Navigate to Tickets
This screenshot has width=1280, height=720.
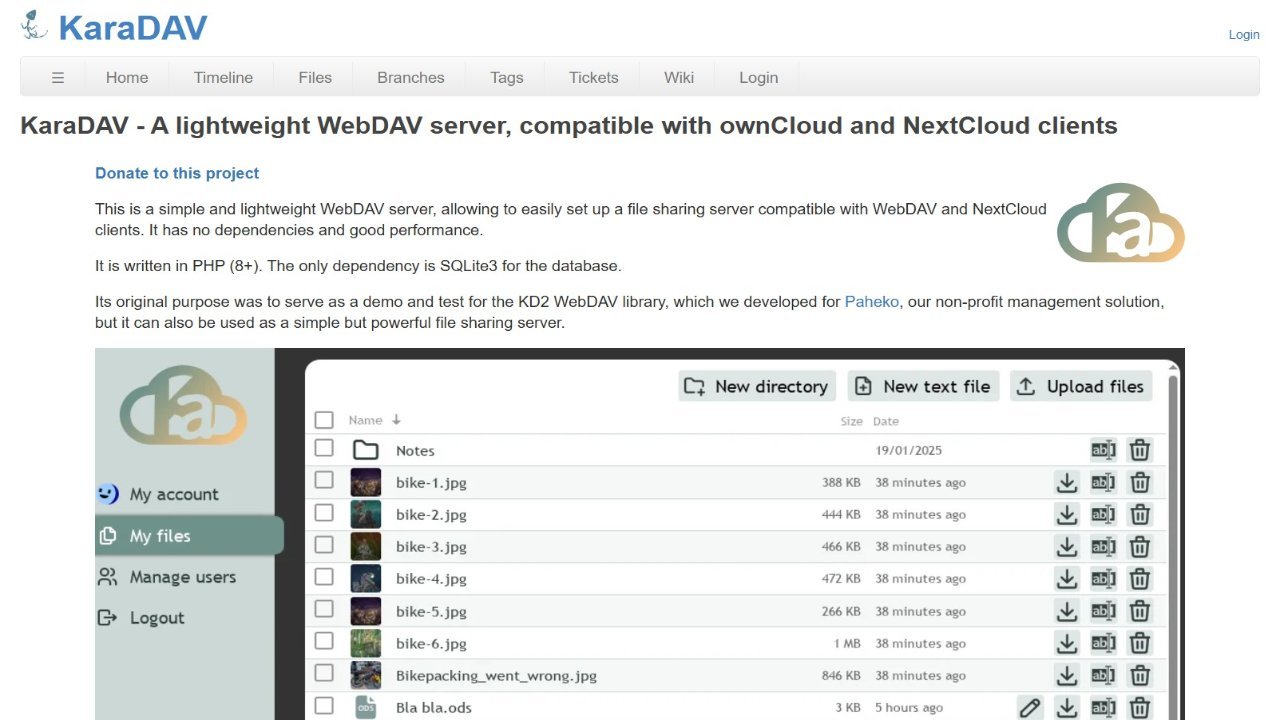point(594,77)
